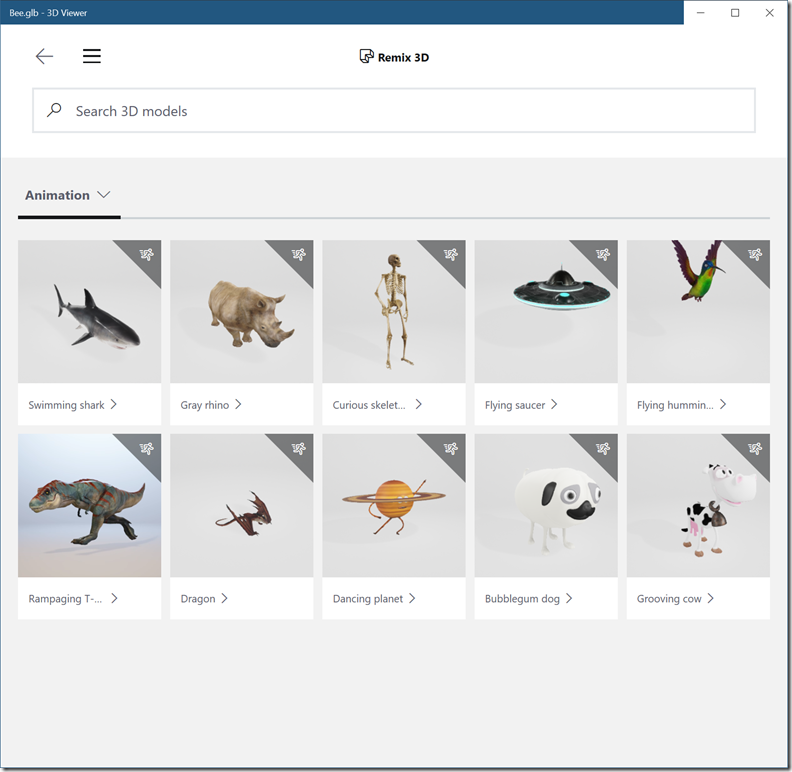Click animation badge on Swimming shark card

tap(146, 254)
